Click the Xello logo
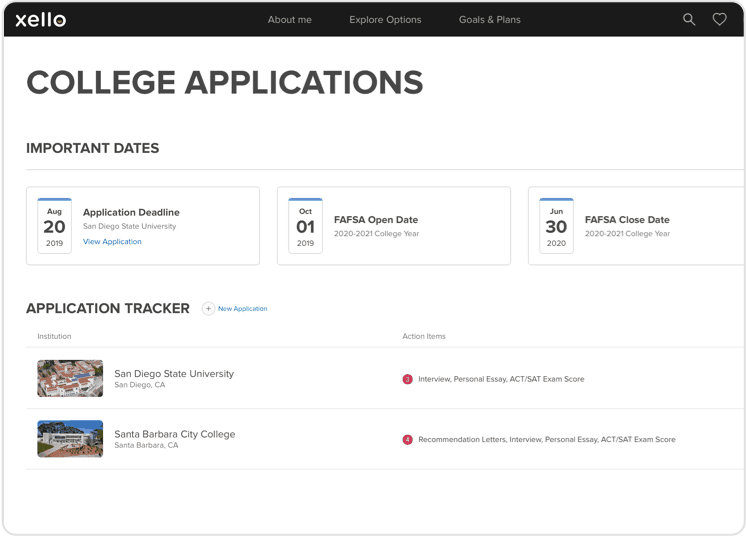 tap(41, 20)
